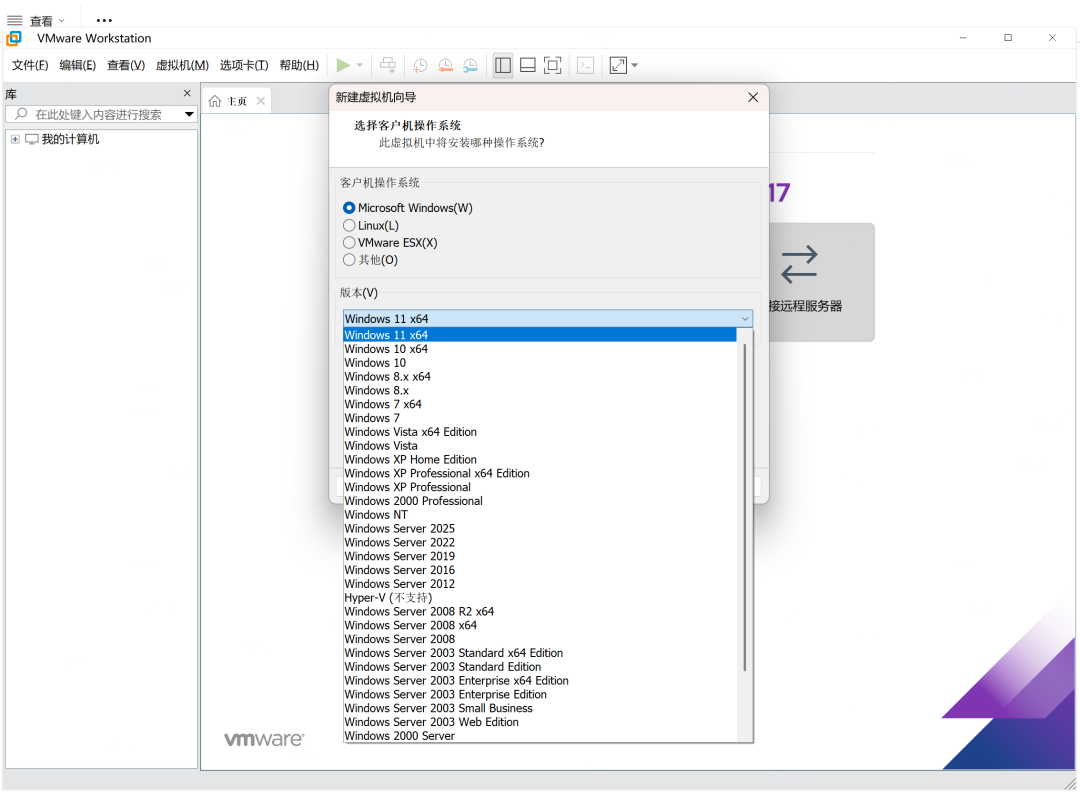The width and height of the screenshot is (1080, 798).
Task: Expand the 我的计算机 tree node
Action: tap(15, 139)
